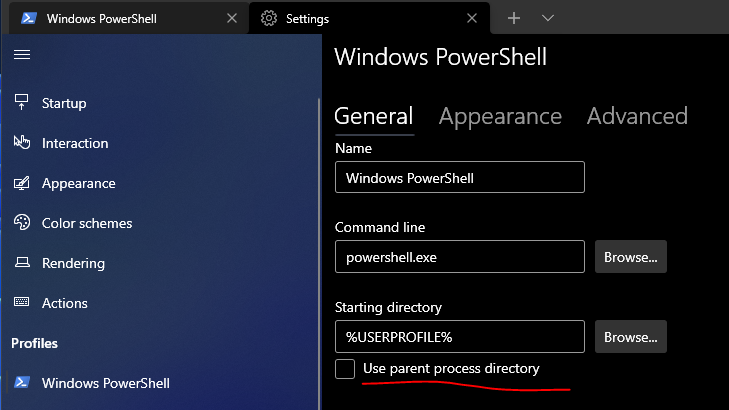Screen dimensions: 729x410
Task: Click the Starting directory input field
Action: [460, 337]
